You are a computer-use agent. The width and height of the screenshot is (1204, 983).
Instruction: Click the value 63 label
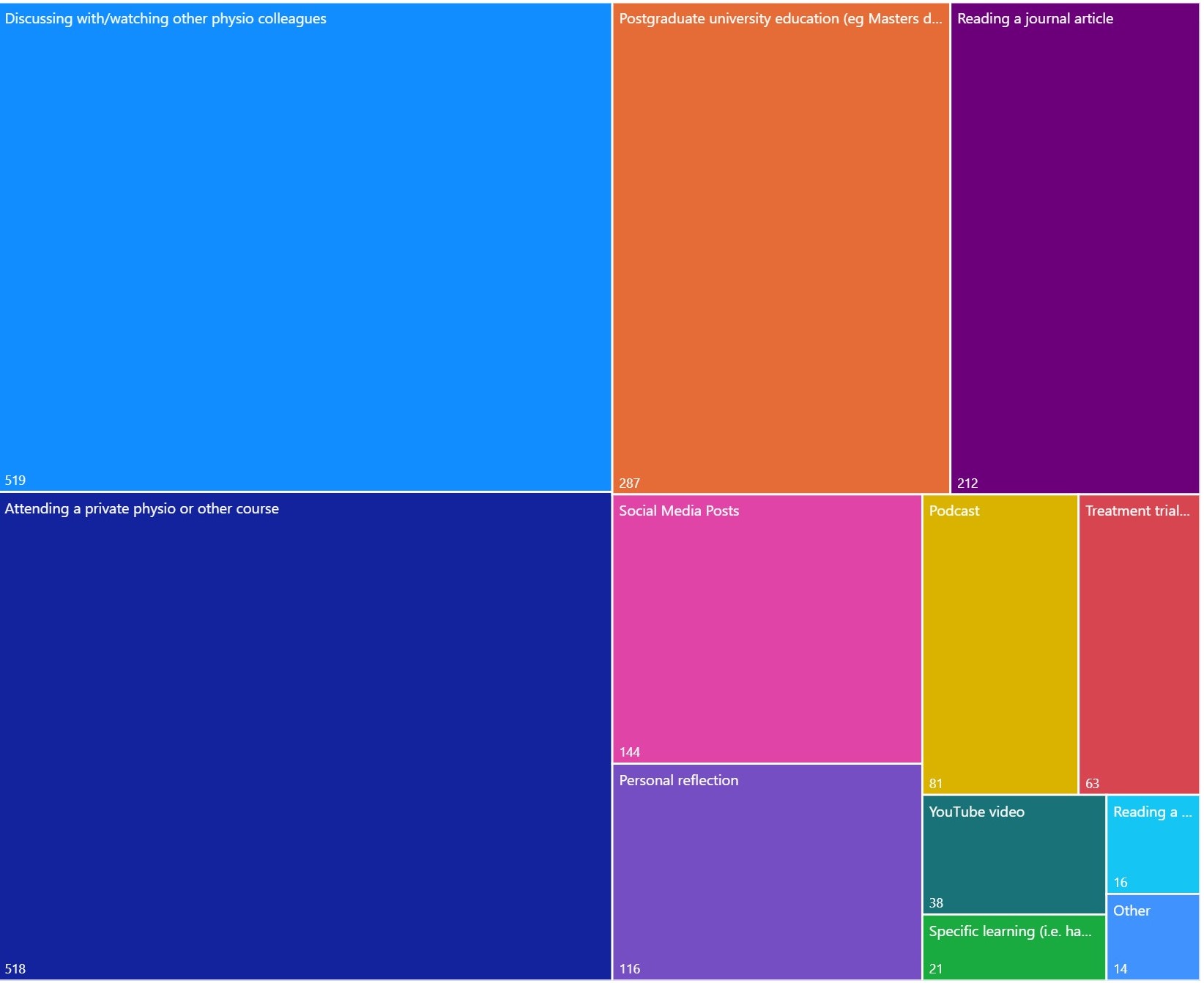[x=1093, y=784]
